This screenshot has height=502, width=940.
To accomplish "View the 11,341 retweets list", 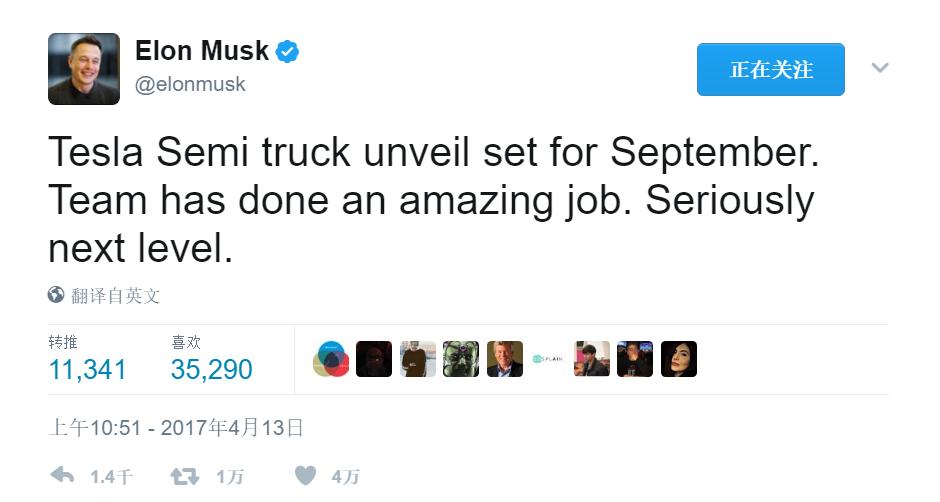I will pos(87,369).
